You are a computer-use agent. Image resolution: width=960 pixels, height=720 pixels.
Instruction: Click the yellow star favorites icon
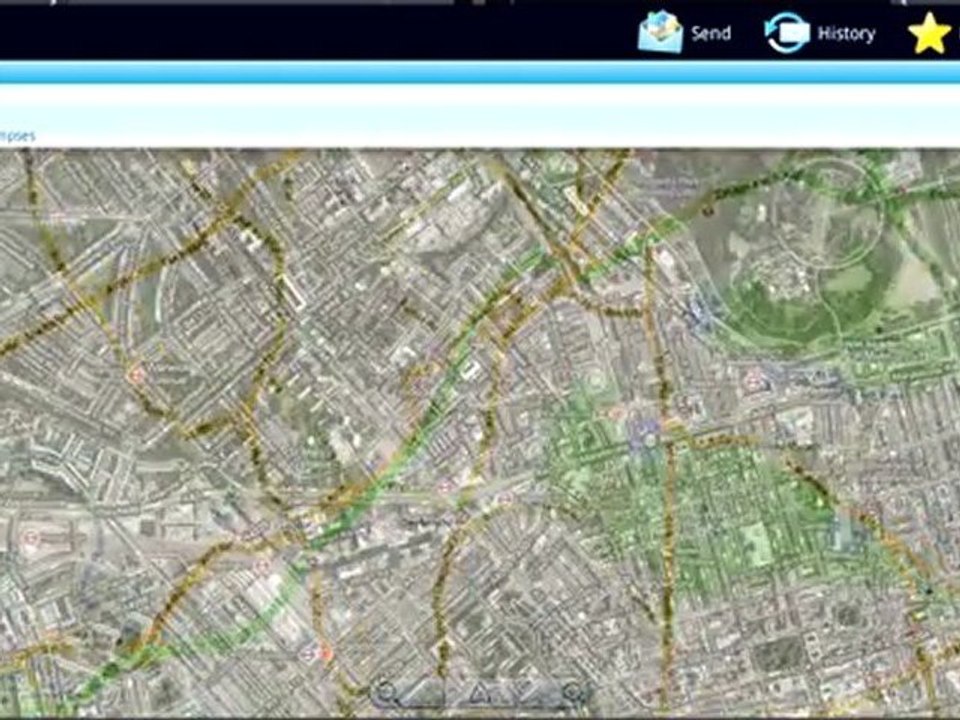(x=929, y=33)
